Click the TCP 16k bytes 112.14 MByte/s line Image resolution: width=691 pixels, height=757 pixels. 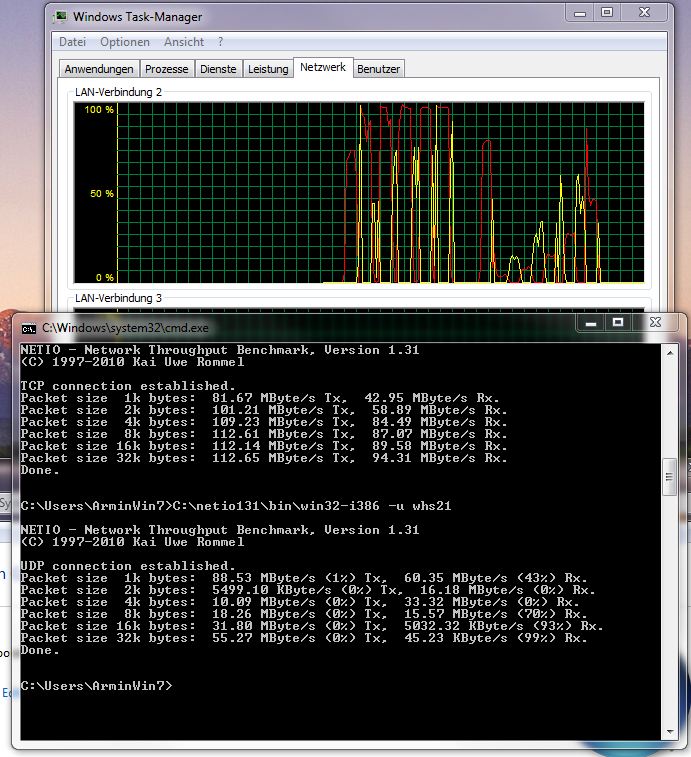pos(264,446)
